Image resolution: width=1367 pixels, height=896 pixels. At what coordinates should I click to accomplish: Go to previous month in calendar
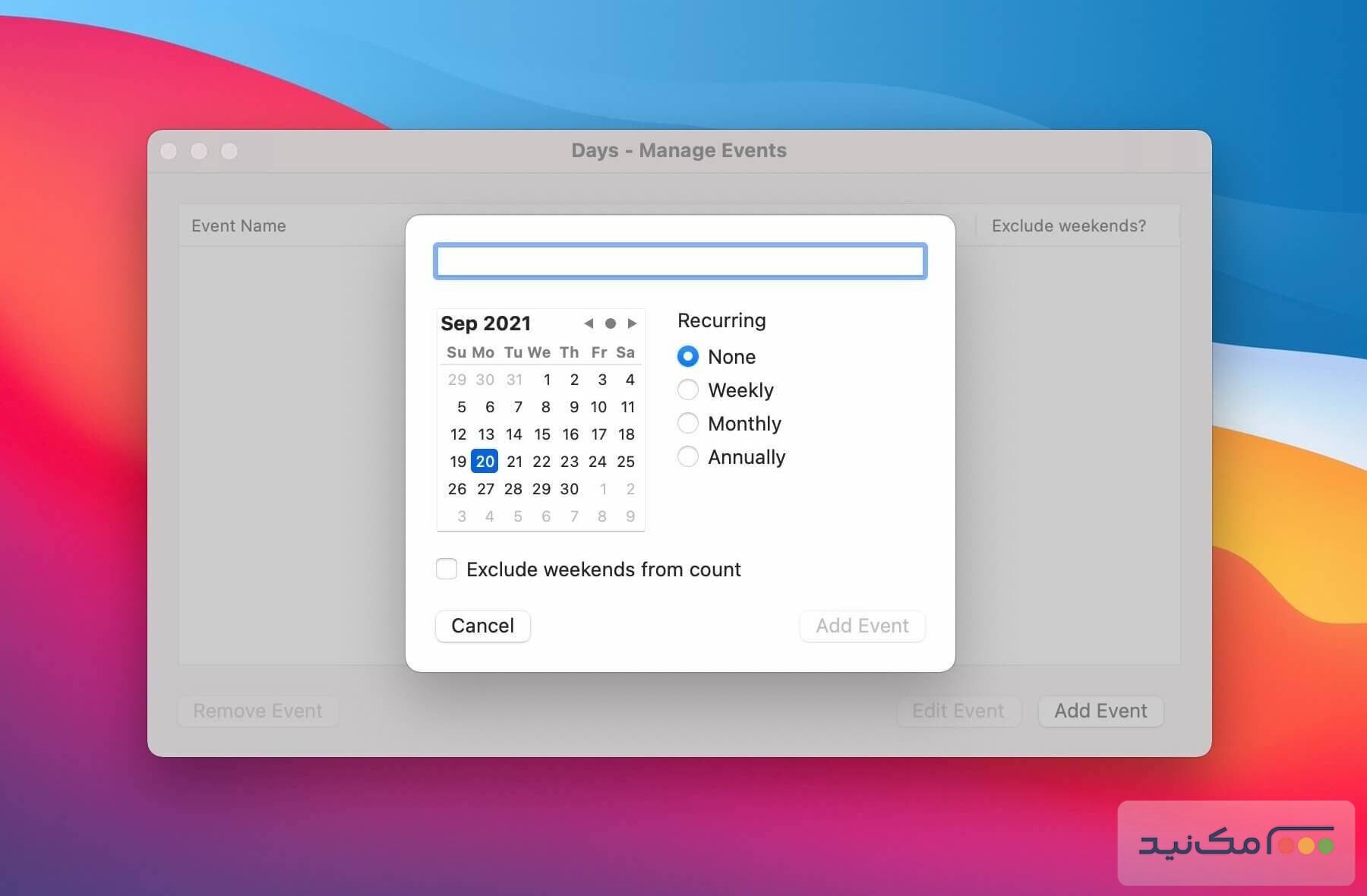[589, 323]
